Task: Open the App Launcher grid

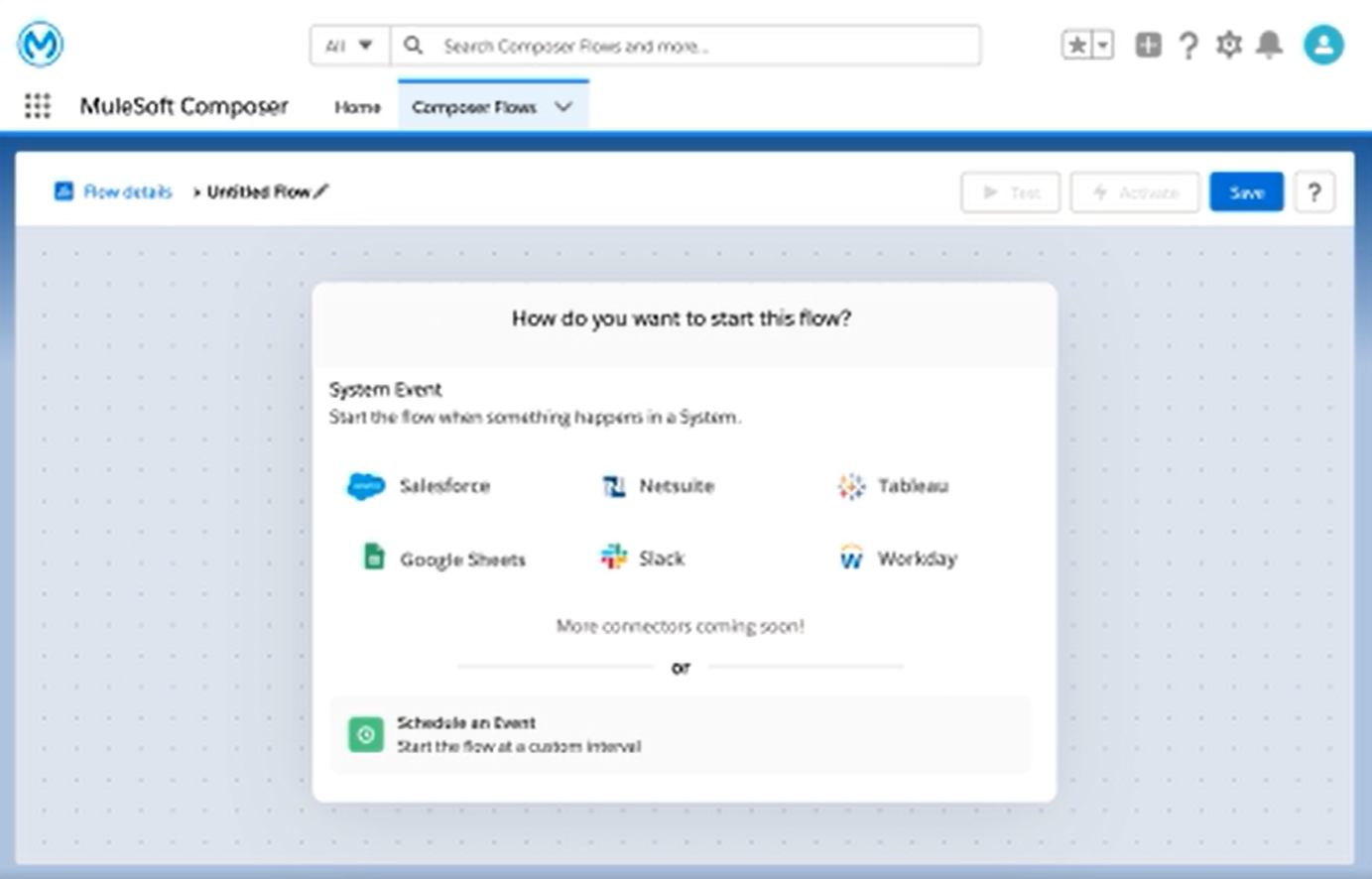Action: click(38, 106)
